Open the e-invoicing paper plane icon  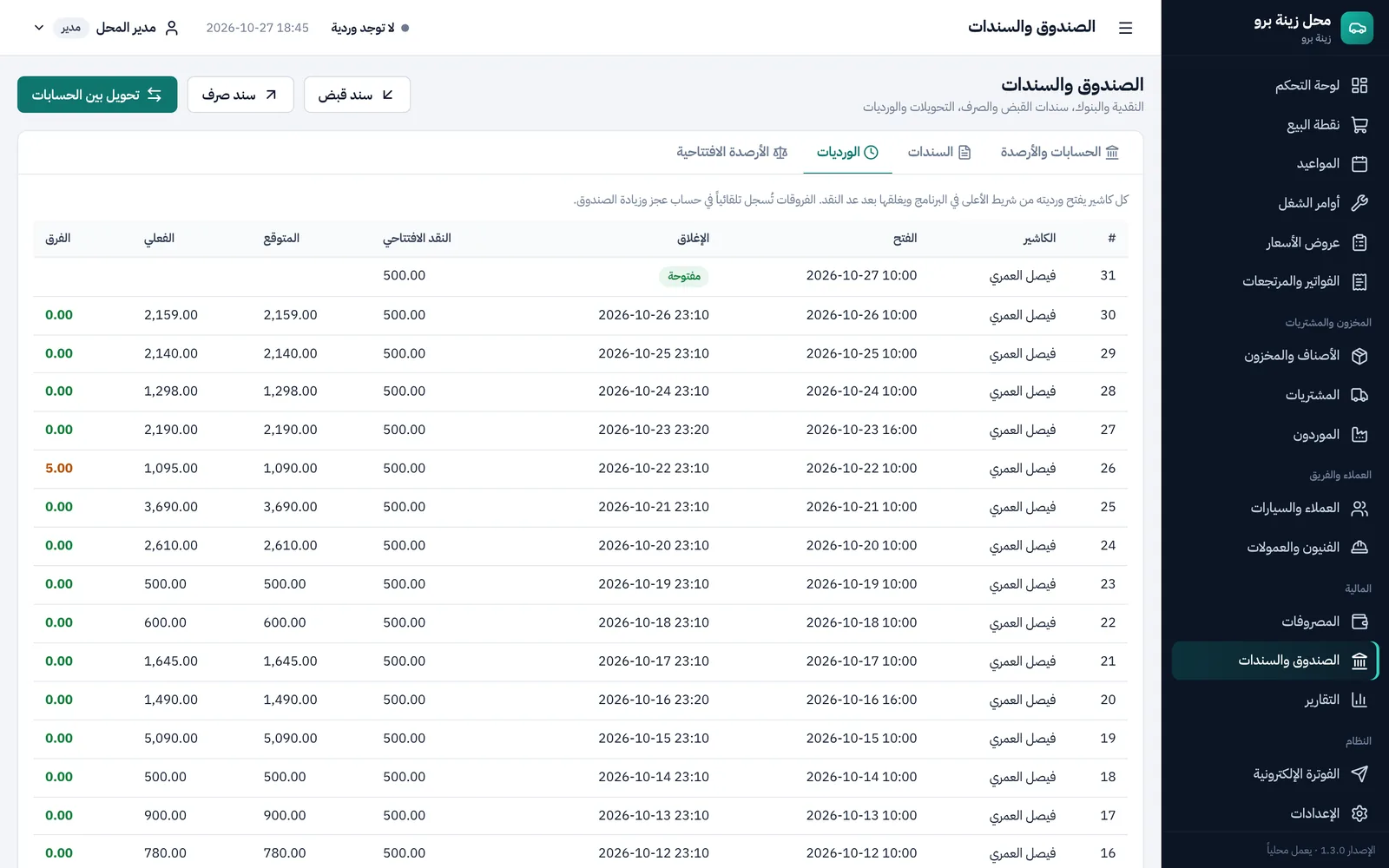point(1359,774)
